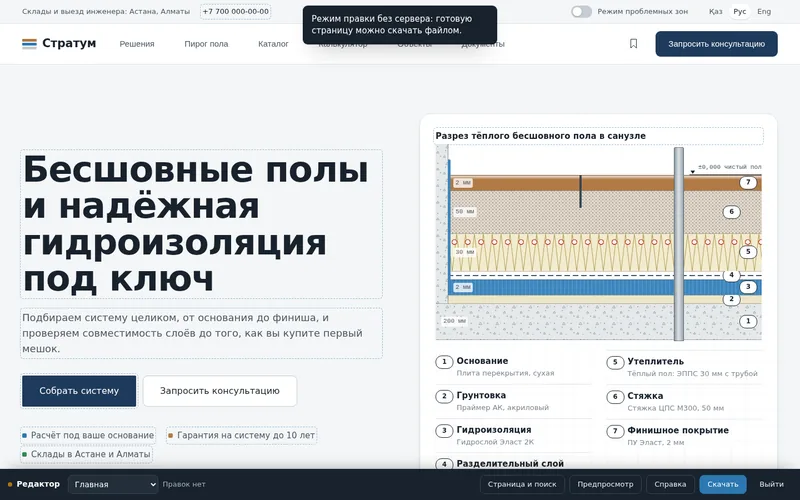
Task: Click layer marker 6 in diagram
Action: point(732,212)
